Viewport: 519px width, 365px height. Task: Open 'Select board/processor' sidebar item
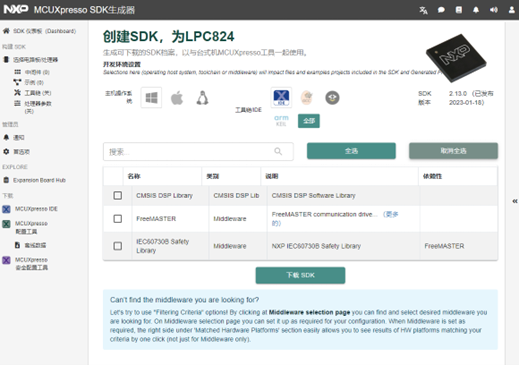pyautogui.click(x=35, y=60)
